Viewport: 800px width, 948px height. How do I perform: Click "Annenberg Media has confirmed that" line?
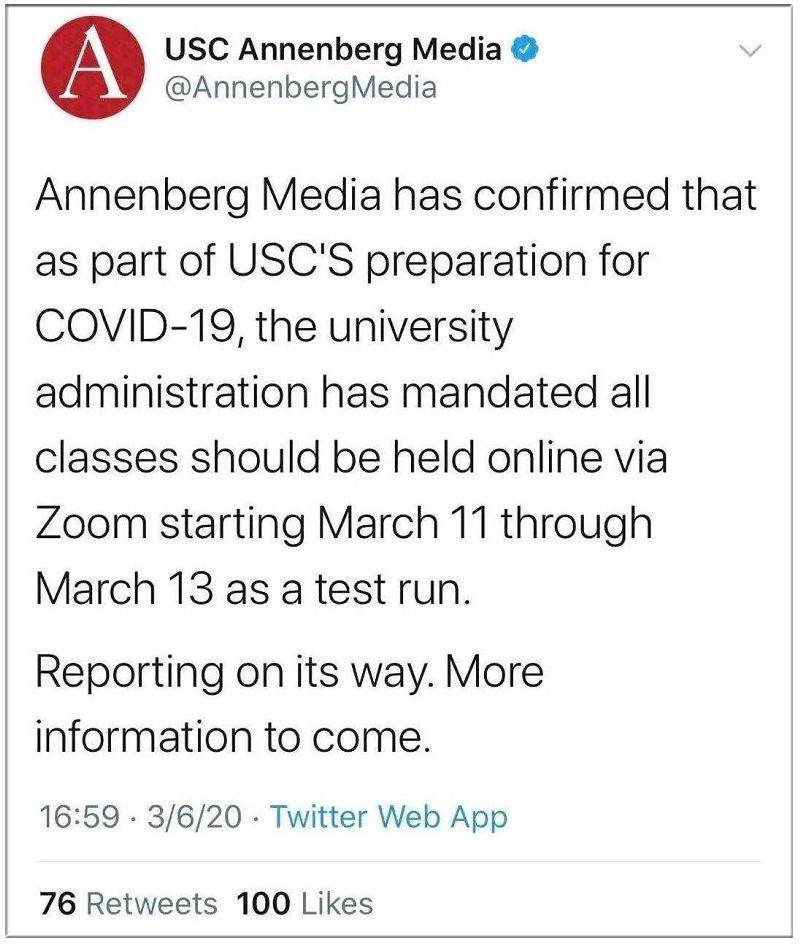pyautogui.click(x=395, y=196)
